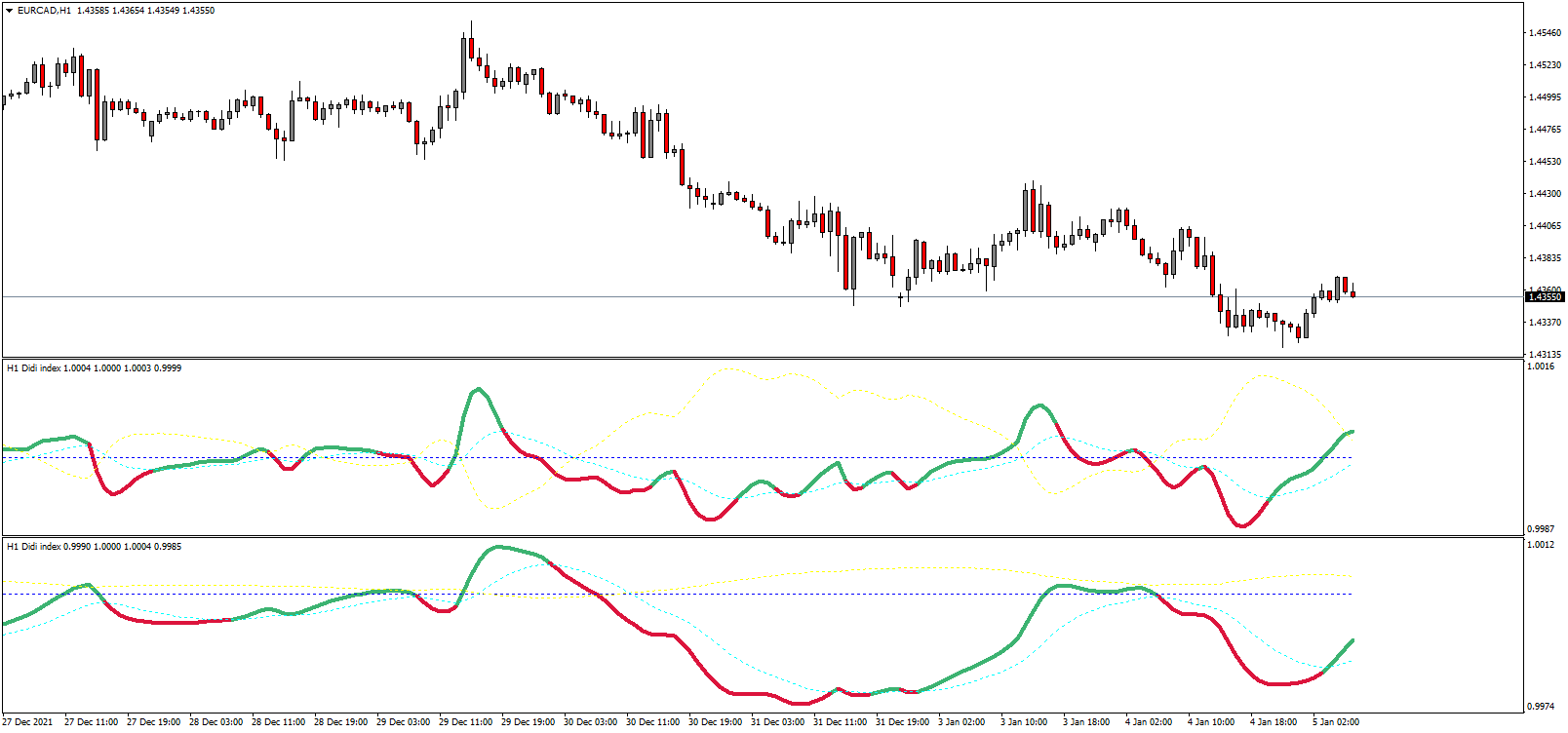Screen dimensions: 1568x733
Task: Select the 1.45230 price axis label
Action: click(1546, 65)
